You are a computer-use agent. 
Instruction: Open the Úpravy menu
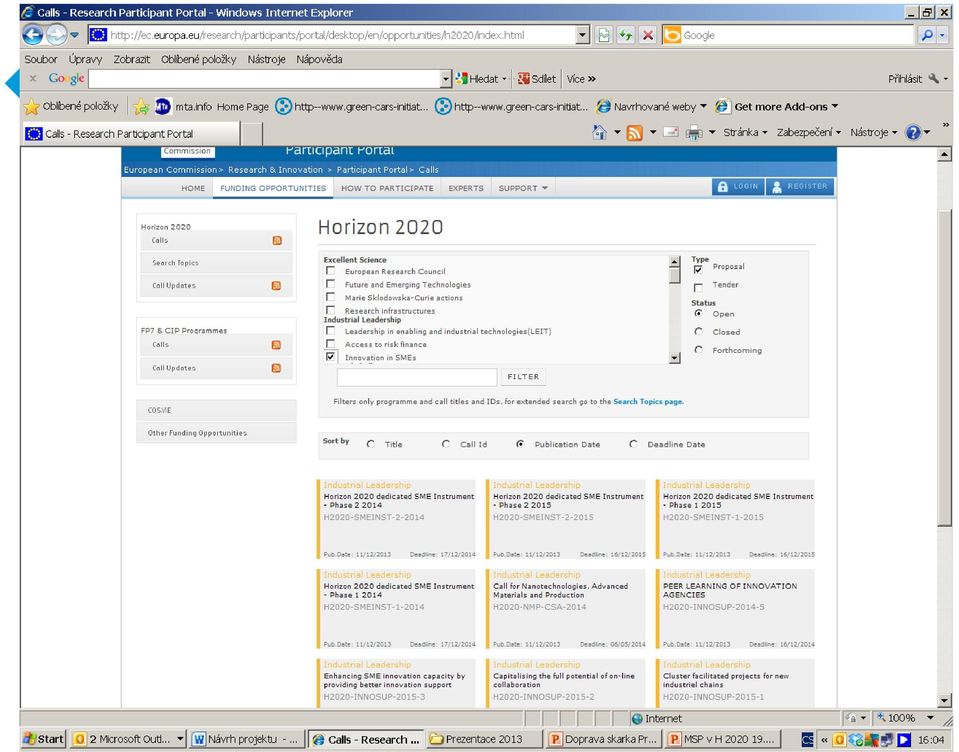pos(85,59)
